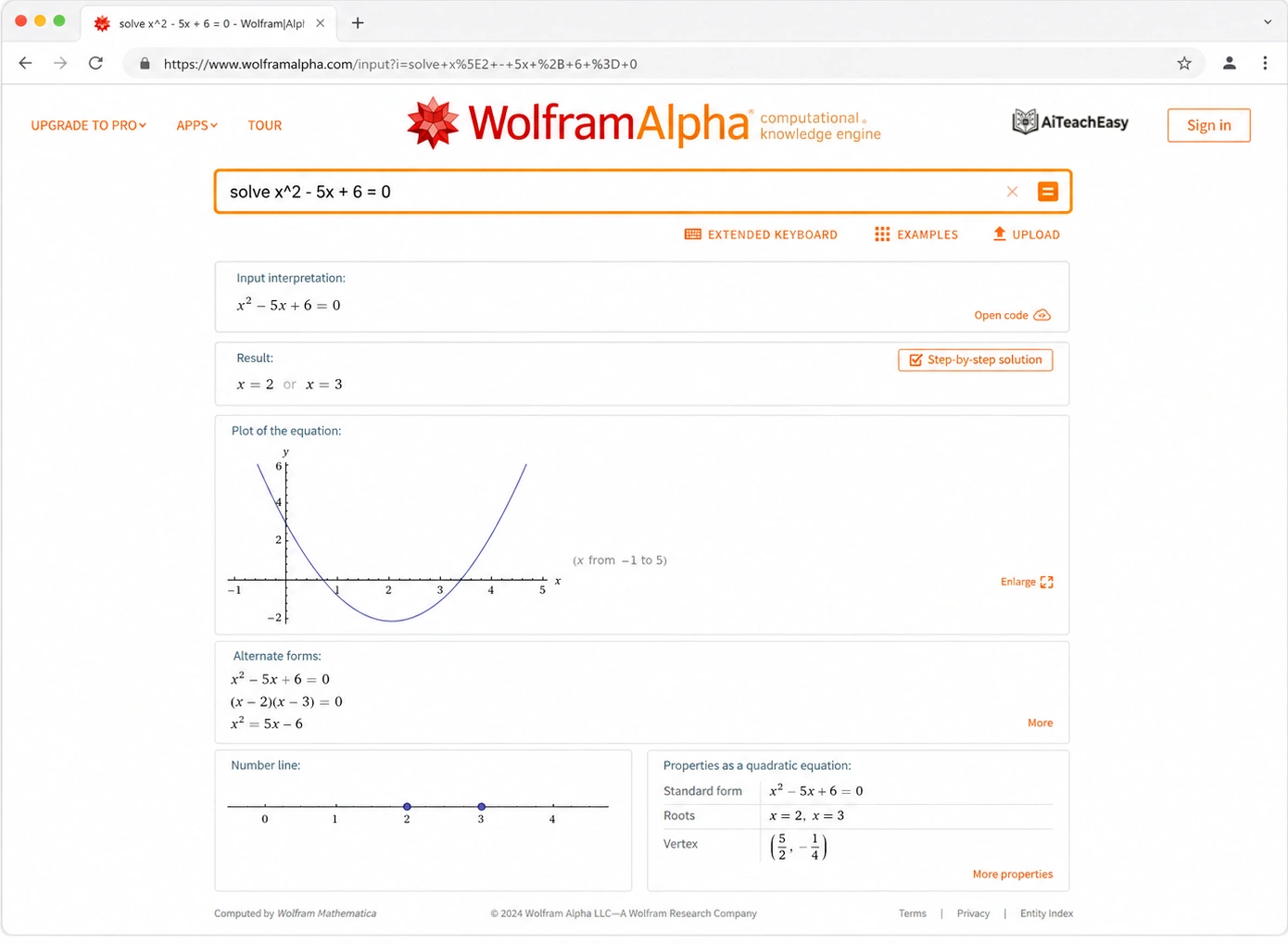Click the 'Vertex' row label

680,844
